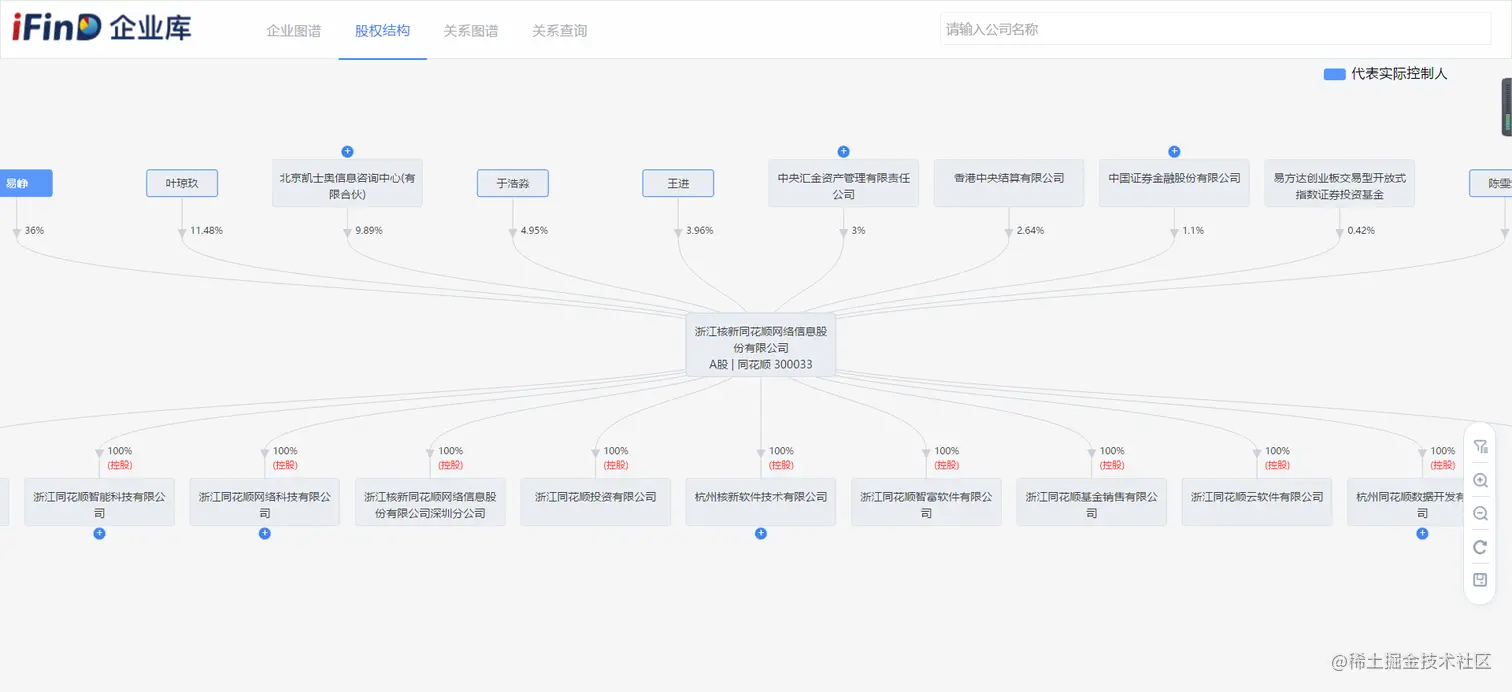
Task: Zoom in on the equity chart
Action: [x=1481, y=480]
